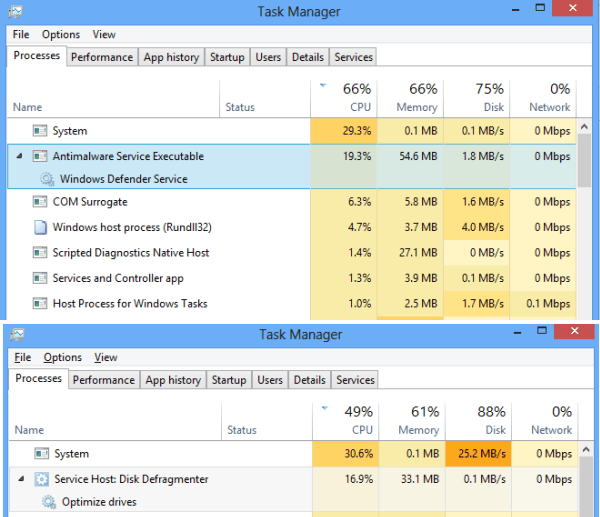Screen dimensions: 600x517
Task: Switch to App history tab in bottom window
Action: click(x=173, y=380)
